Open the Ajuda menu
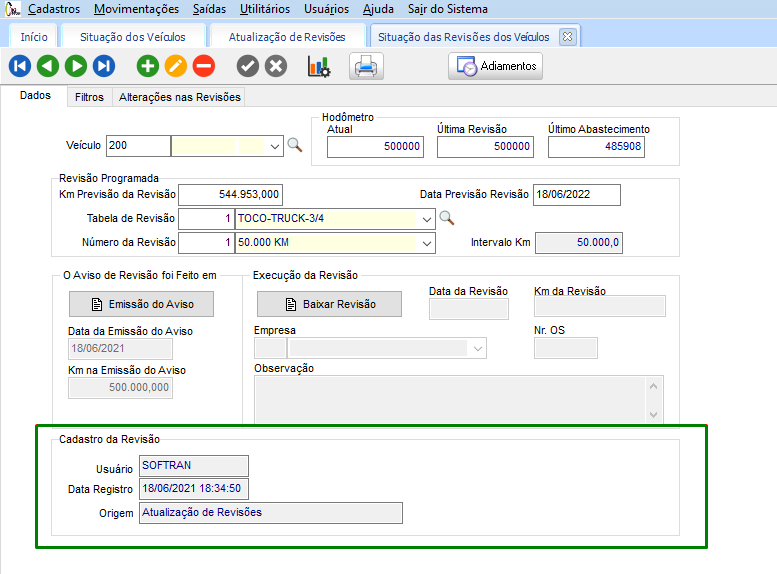This screenshot has height=574, width=777. click(378, 9)
